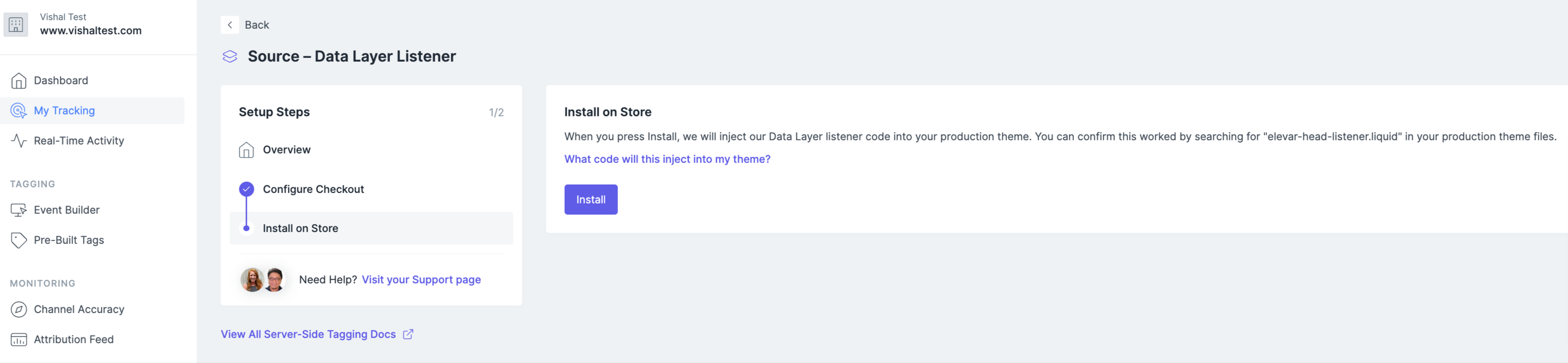This screenshot has height=363, width=1568.
Task: Click the Pre-Built Tags tag icon
Action: point(19,240)
